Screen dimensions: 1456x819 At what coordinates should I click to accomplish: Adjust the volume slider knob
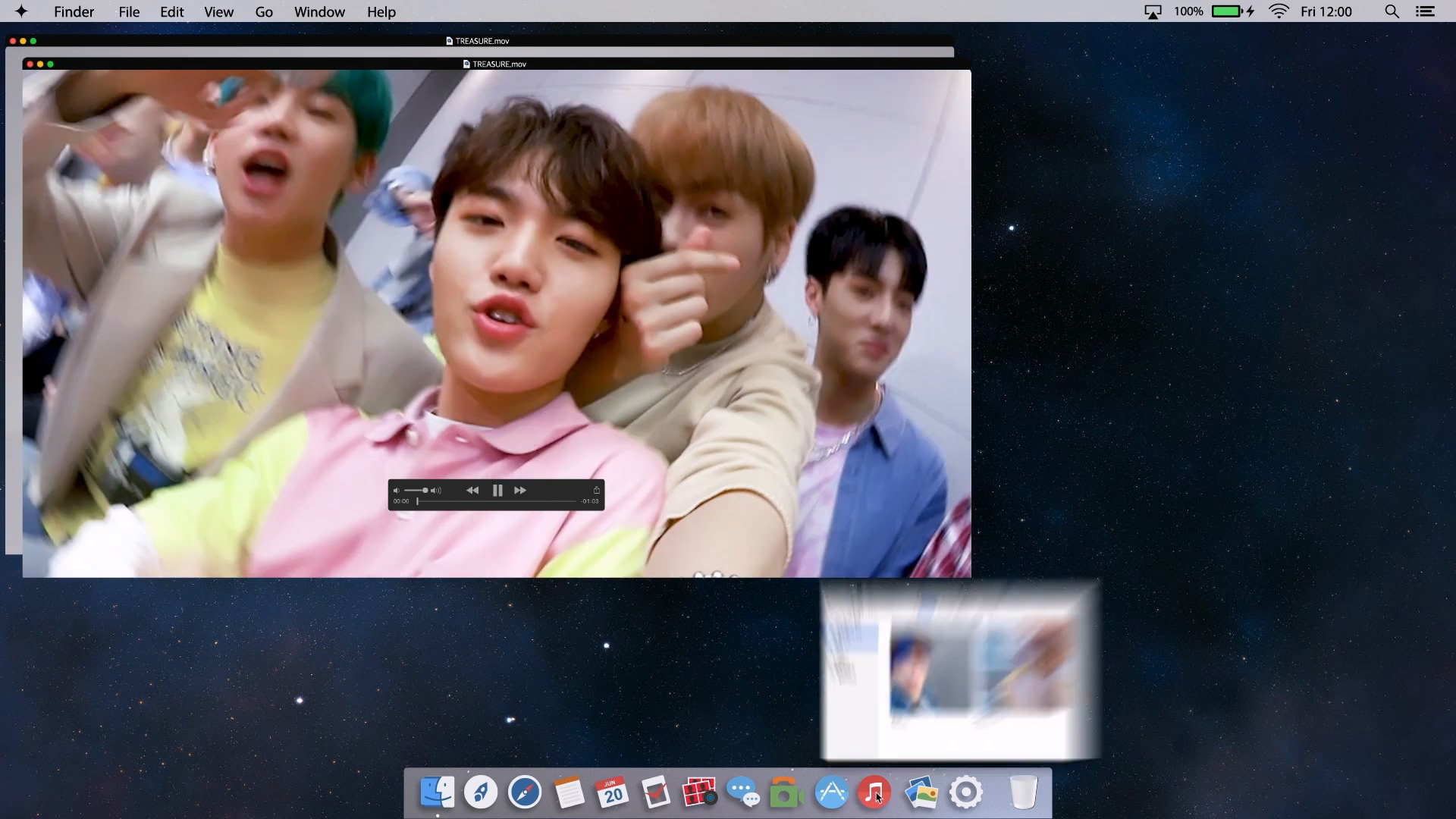point(425,491)
